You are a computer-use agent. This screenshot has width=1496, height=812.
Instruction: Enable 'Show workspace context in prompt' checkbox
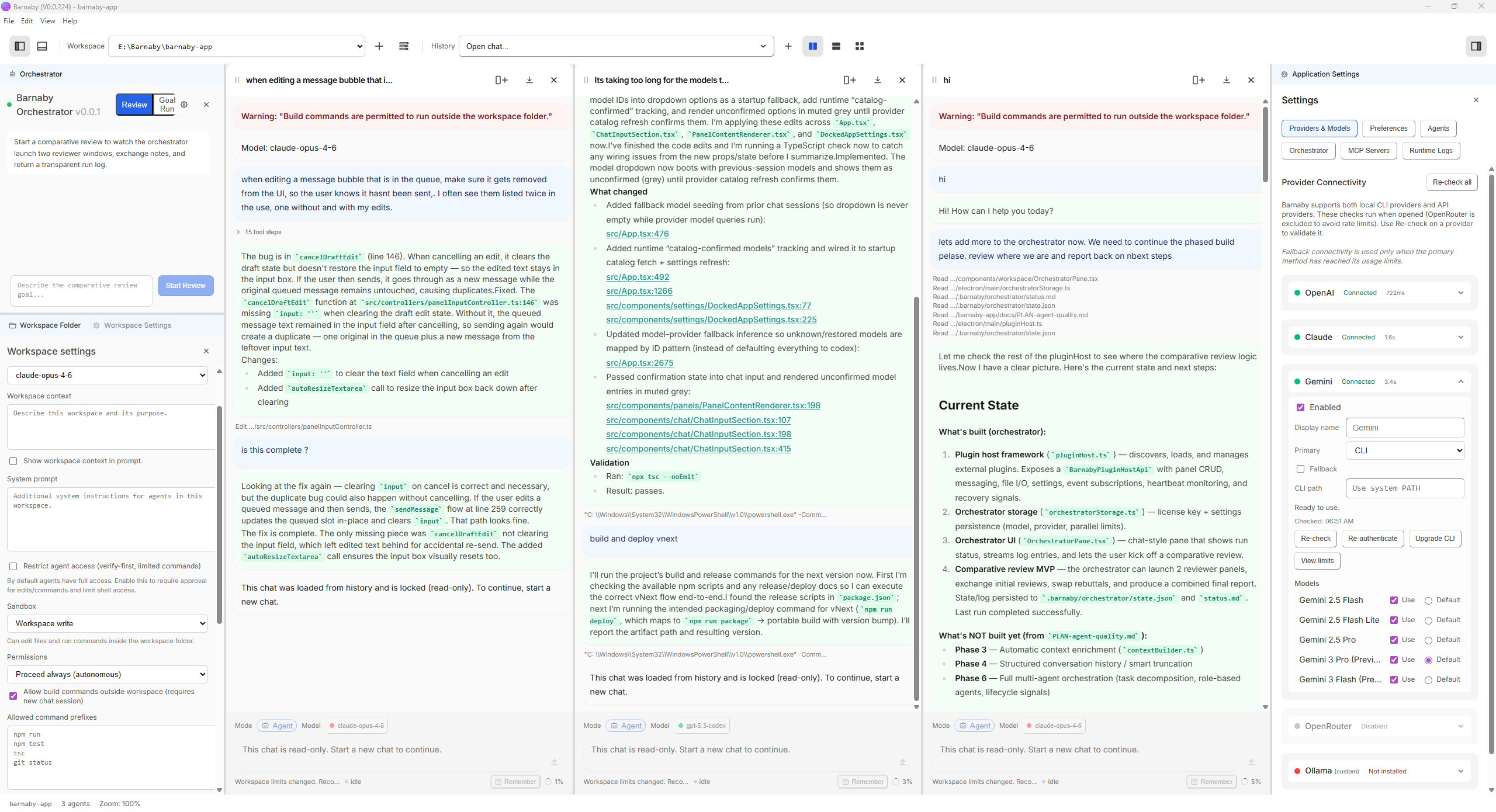(13, 461)
